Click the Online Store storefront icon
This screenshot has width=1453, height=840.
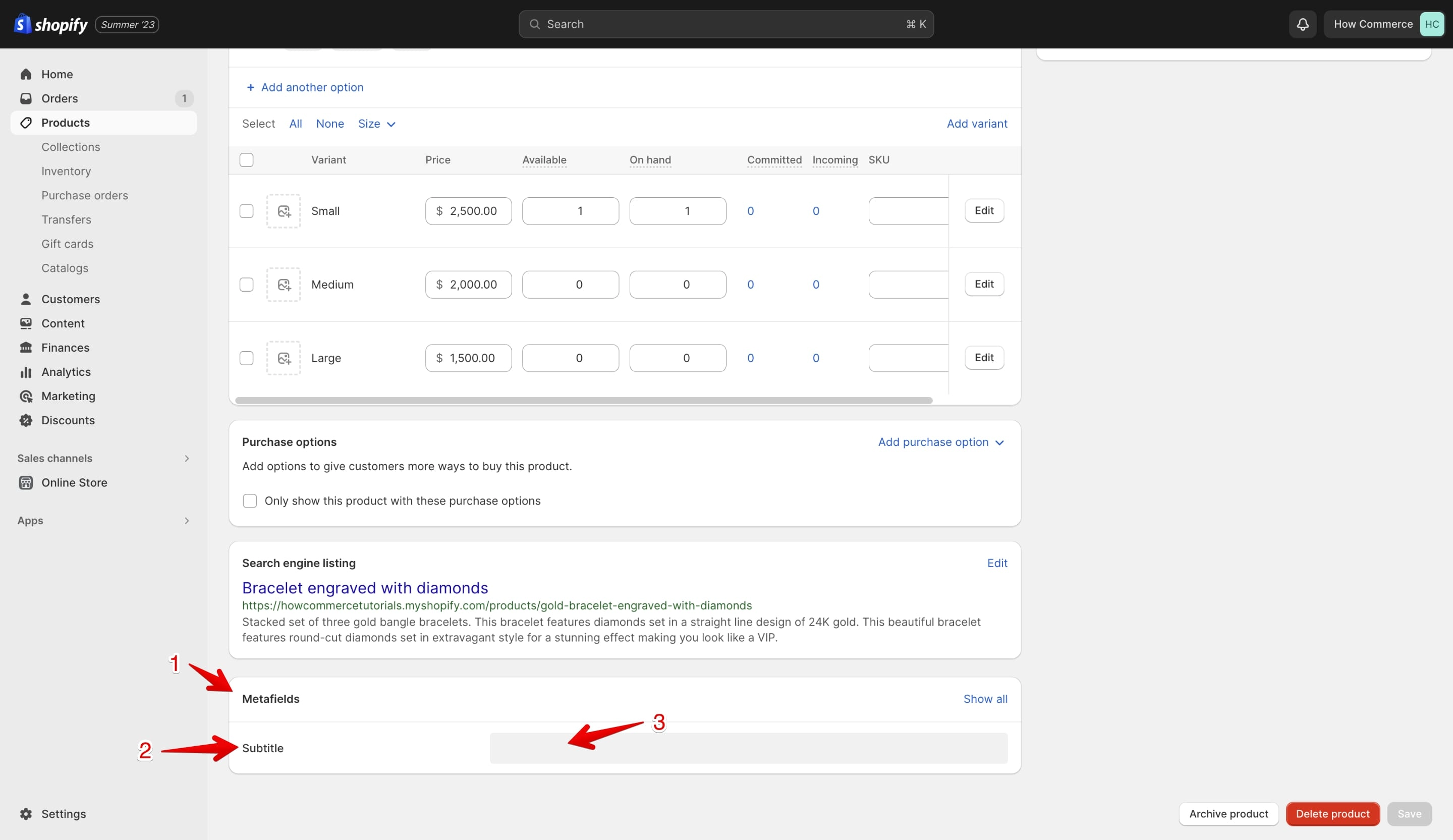(x=26, y=482)
